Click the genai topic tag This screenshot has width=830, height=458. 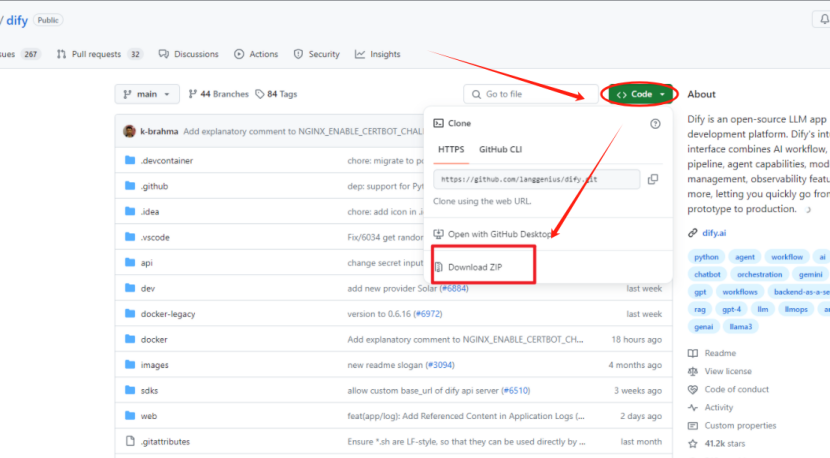click(703, 327)
